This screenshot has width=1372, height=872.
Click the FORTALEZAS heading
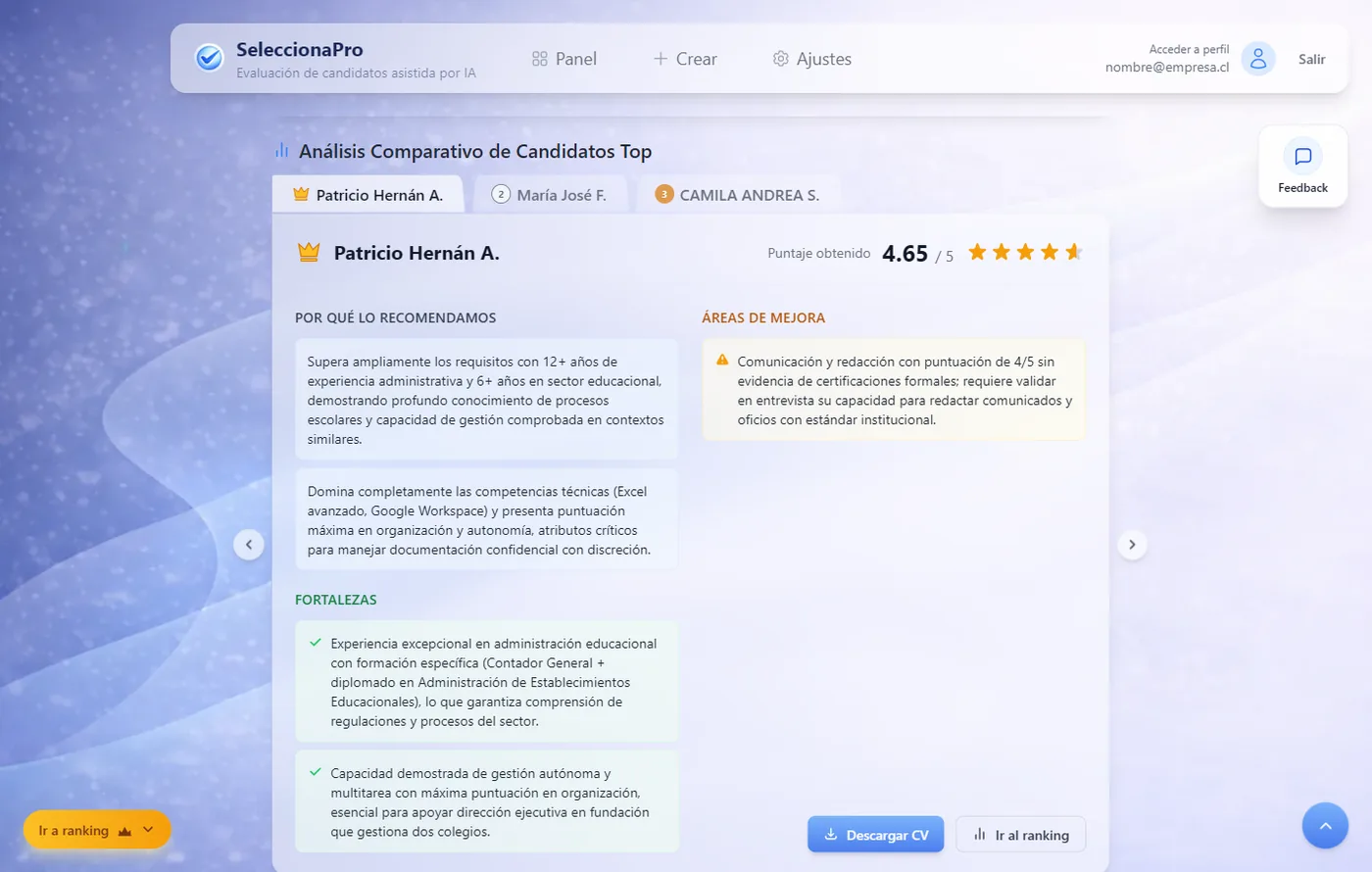(336, 600)
